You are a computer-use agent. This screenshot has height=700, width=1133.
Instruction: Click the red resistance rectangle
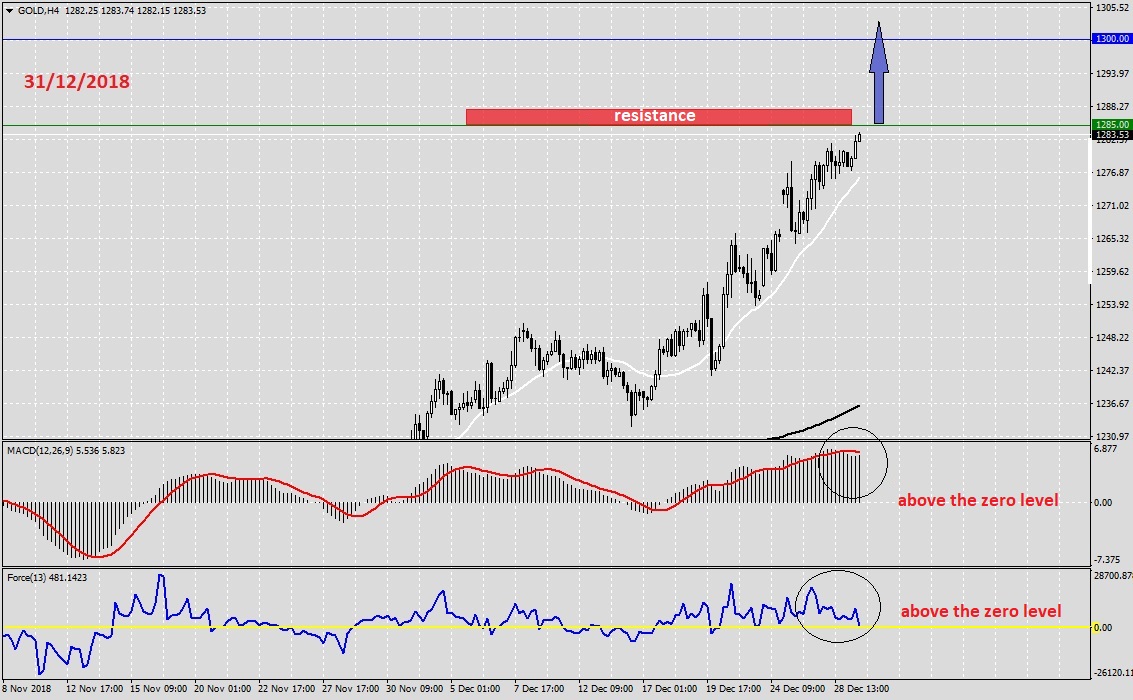(x=658, y=116)
